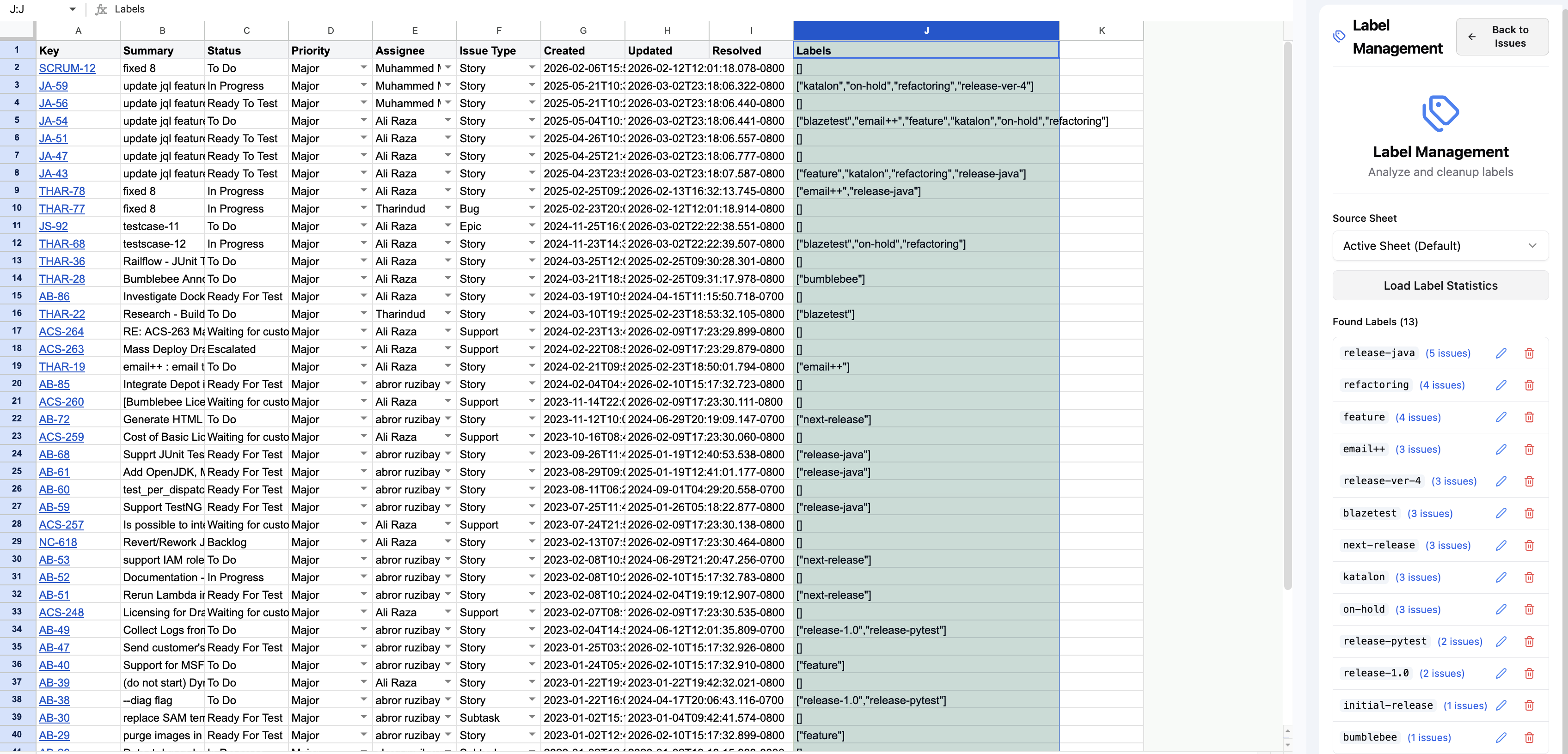Screen dimensions: 1568x754
Task: Remove the katalon label via trash icon
Action: pos(1529,577)
